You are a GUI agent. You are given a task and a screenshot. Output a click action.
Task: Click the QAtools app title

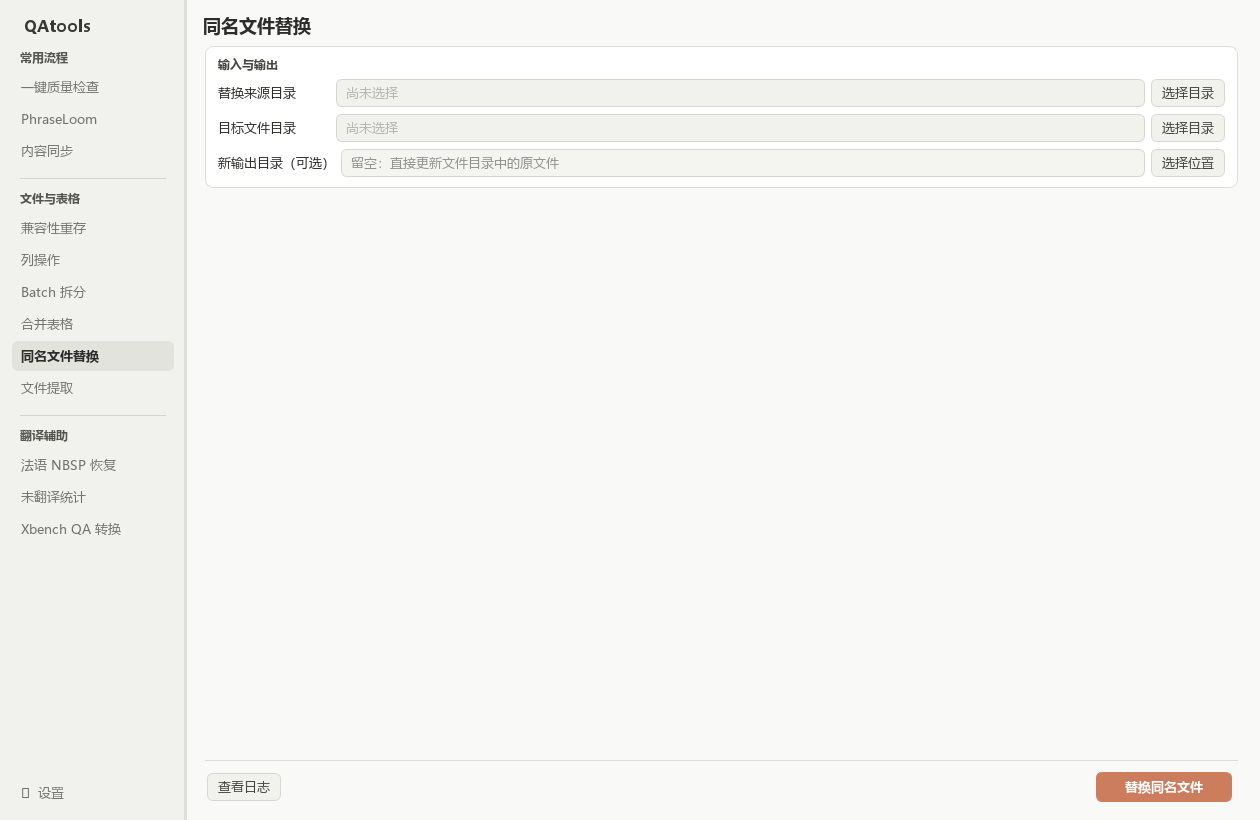[57, 26]
